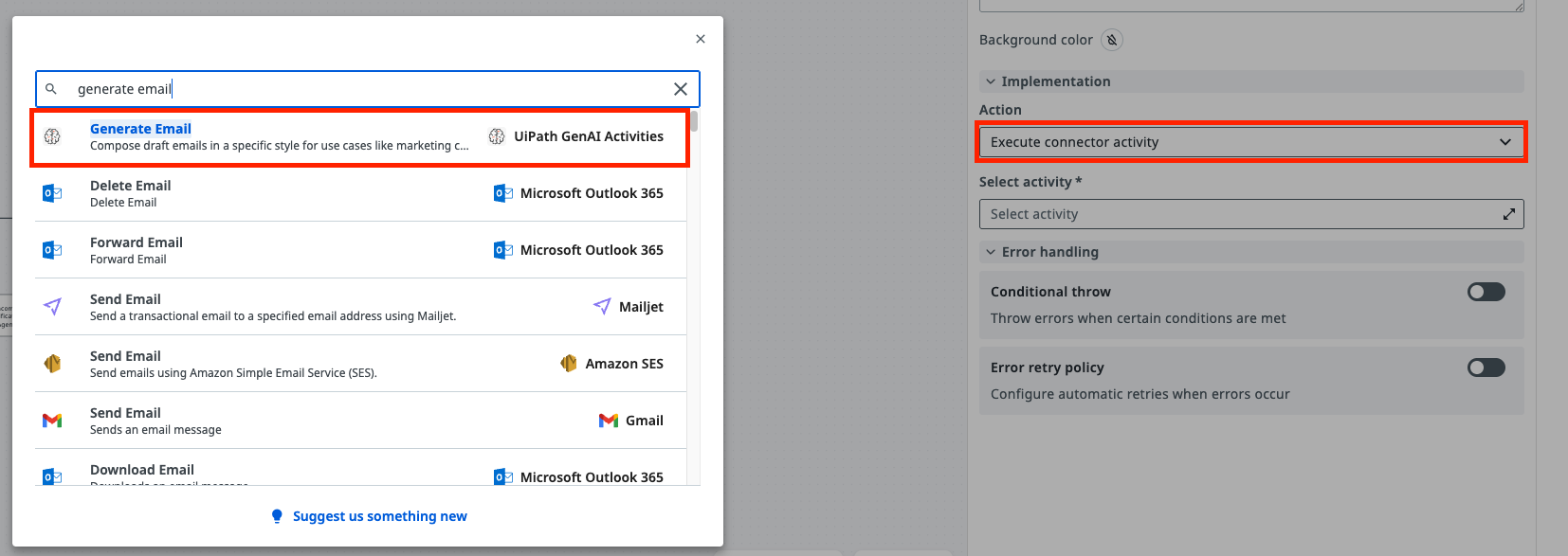Click the Outlook icon beside Forward Email
The height and width of the screenshot is (556, 1568).
(52, 250)
